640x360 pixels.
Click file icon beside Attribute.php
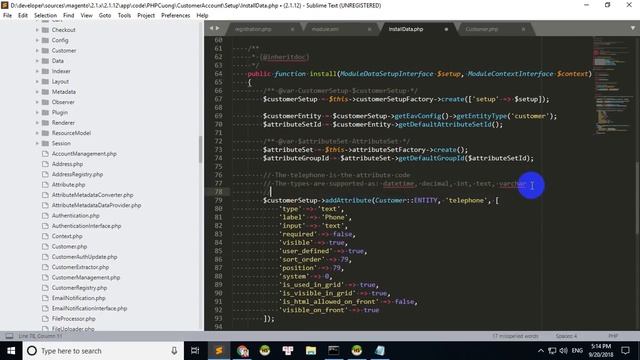coord(45,184)
